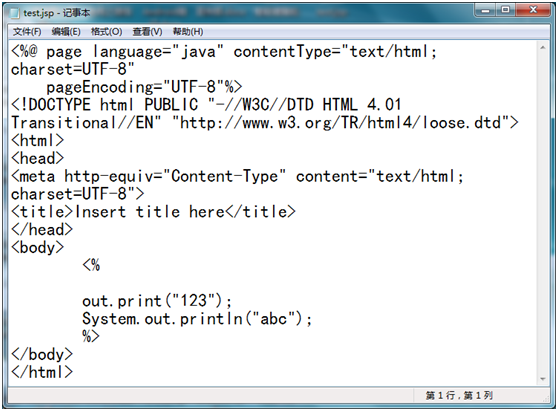The width and height of the screenshot is (558, 411).
Task: Click the window resize grip corner
Action: tap(546, 398)
